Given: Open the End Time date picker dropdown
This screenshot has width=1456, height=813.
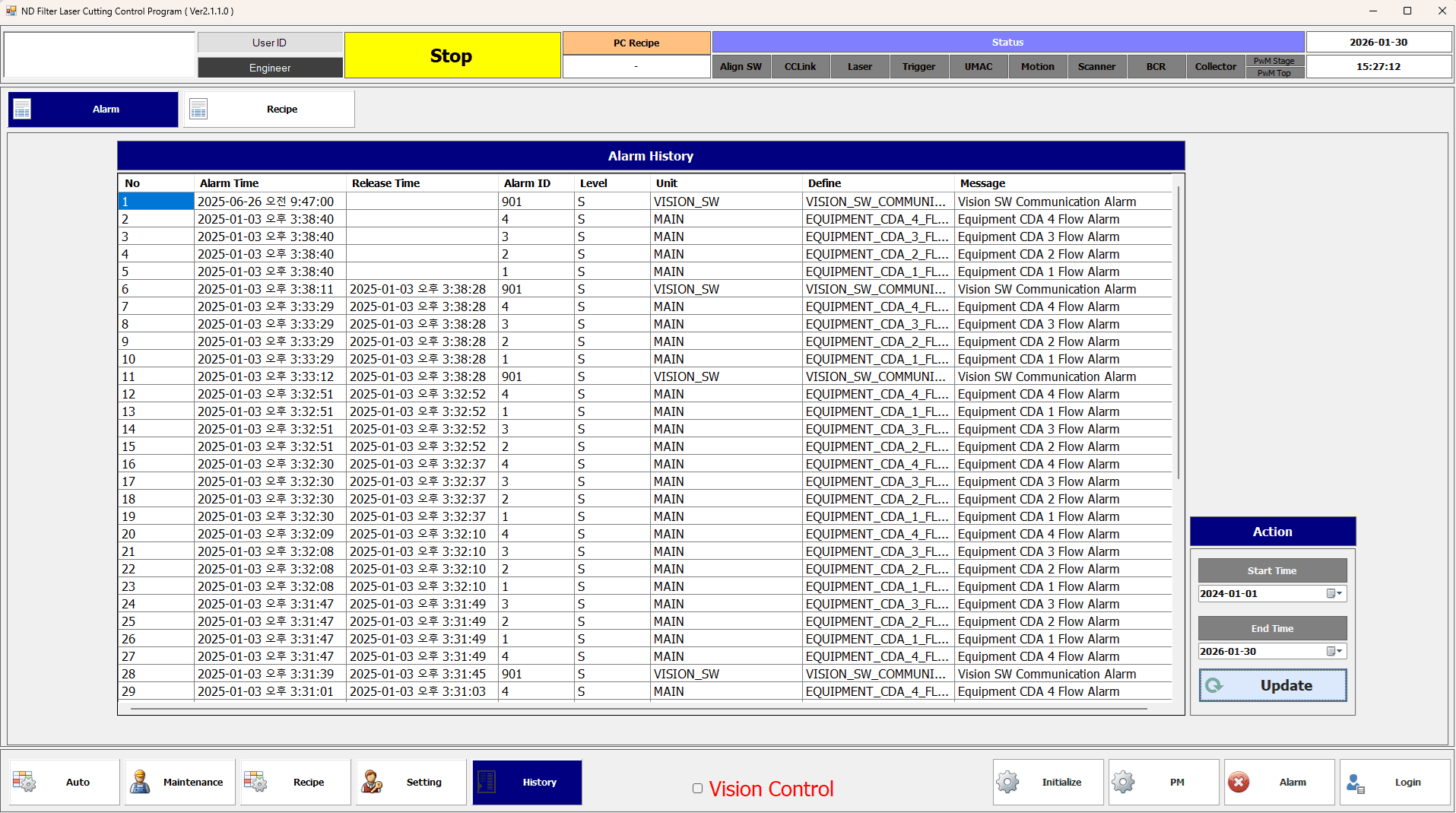Looking at the screenshot, I should tap(1334, 651).
